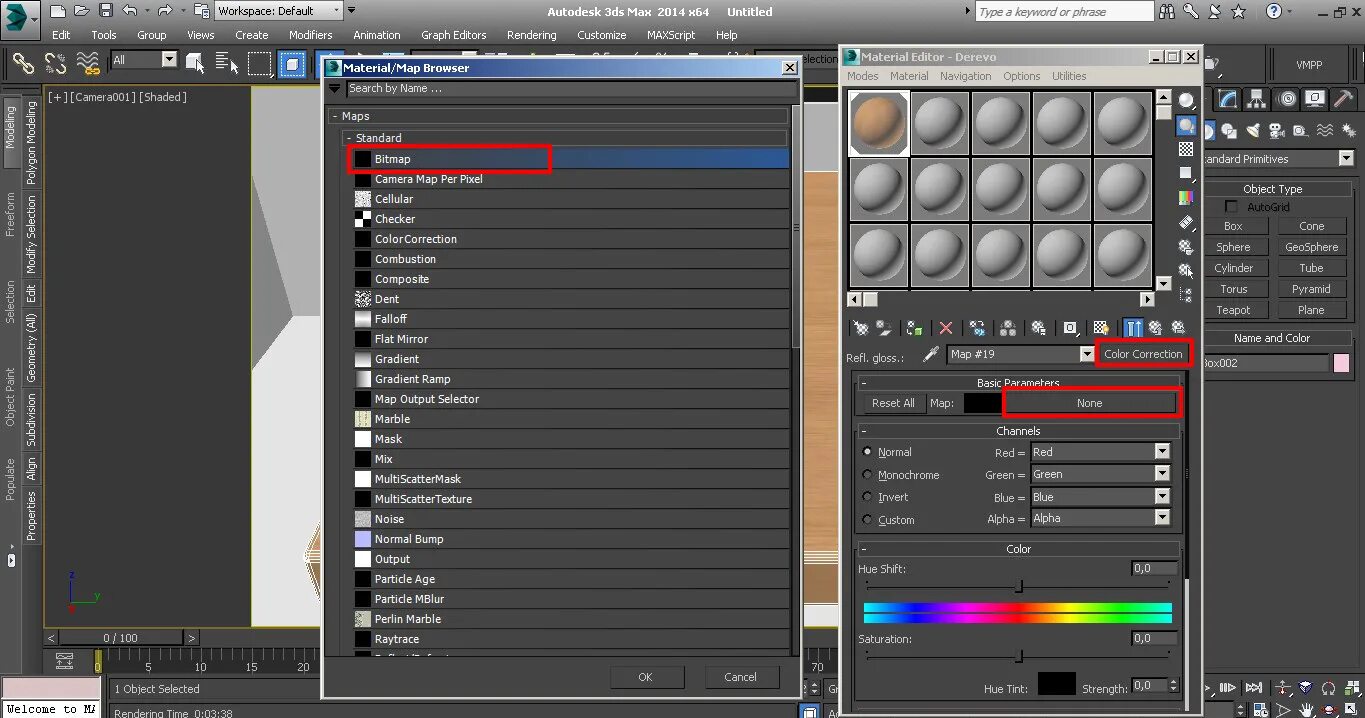Choose Rectangular Selection Region tool
1365x718 pixels.
pyautogui.click(x=260, y=64)
